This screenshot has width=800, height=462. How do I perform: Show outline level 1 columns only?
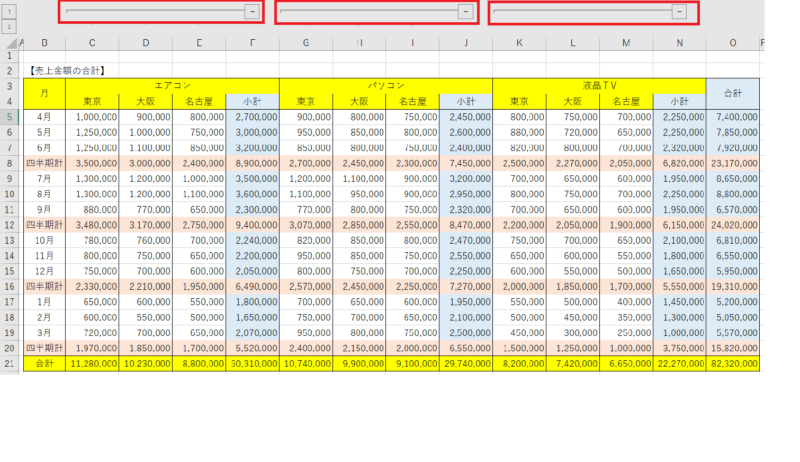point(9,11)
